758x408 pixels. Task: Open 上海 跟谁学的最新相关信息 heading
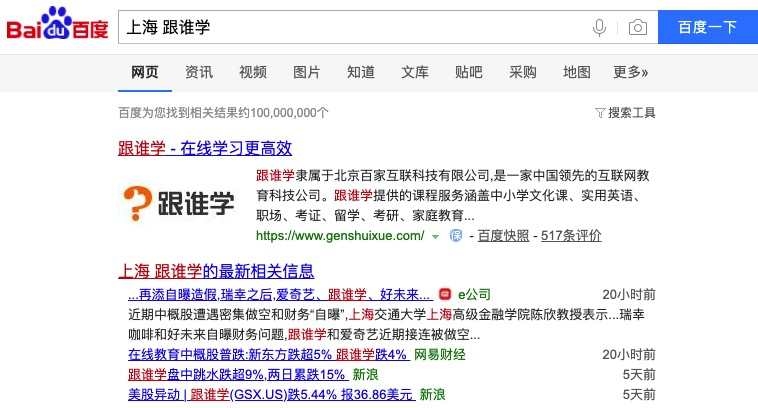click(x=216, y=271)
